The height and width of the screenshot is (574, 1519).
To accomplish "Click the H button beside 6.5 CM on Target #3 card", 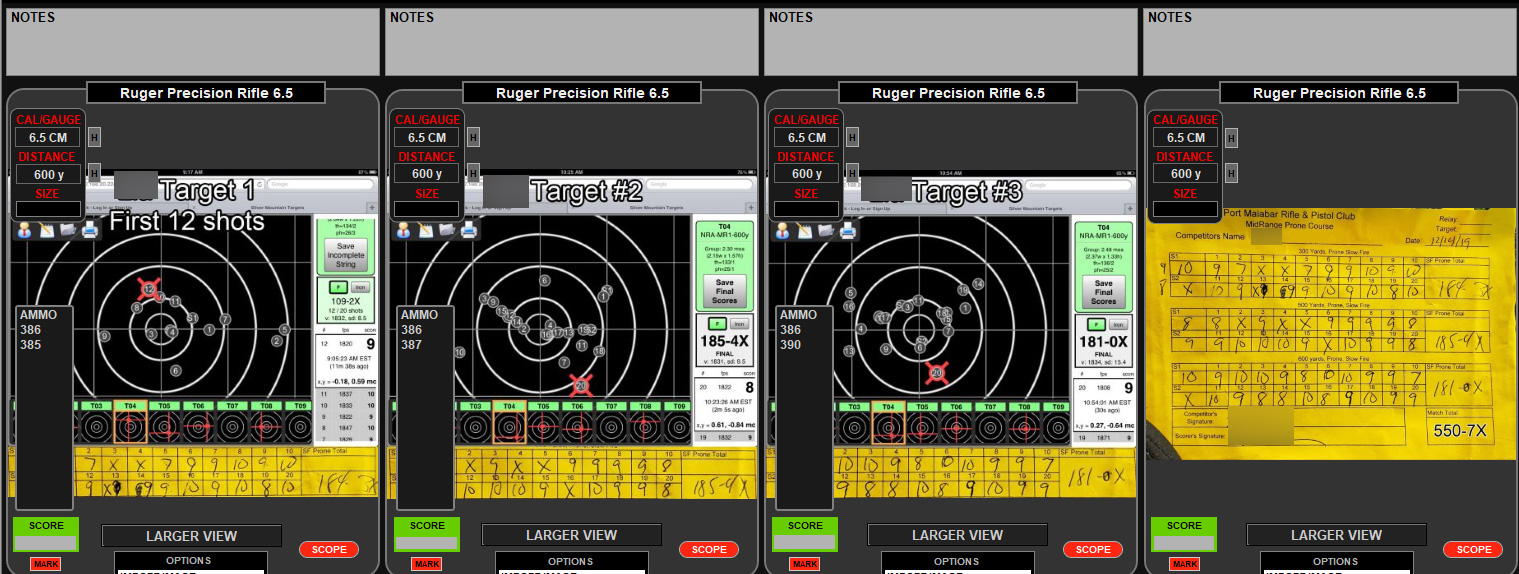I will coord(853,137).
